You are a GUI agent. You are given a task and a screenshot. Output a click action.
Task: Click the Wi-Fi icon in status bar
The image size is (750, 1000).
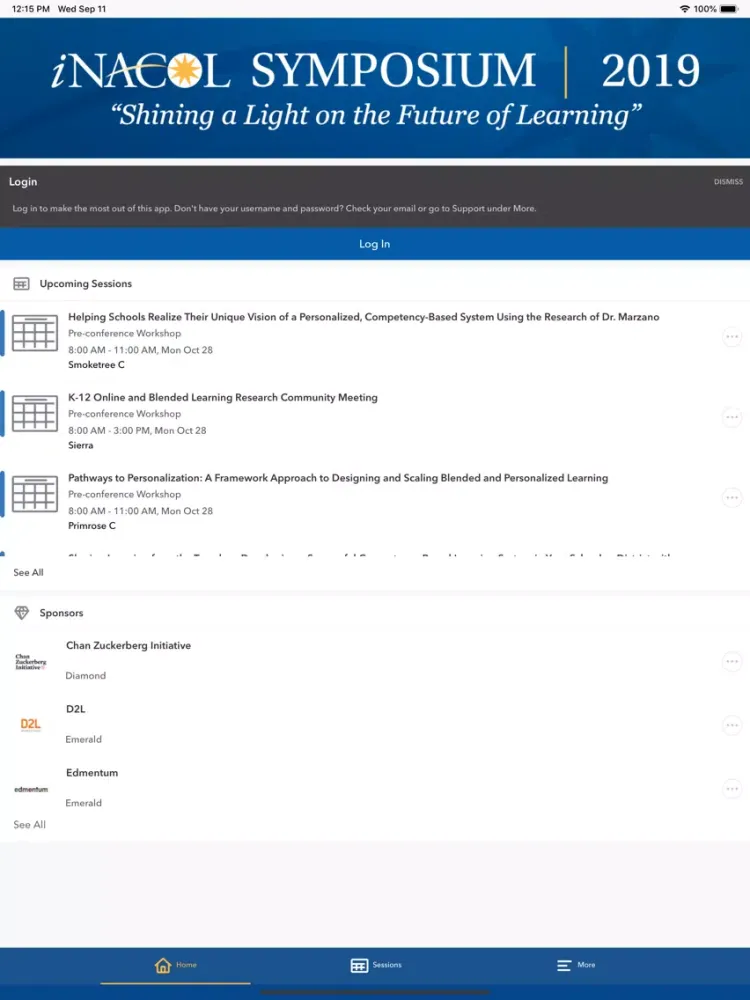(685, 9)
